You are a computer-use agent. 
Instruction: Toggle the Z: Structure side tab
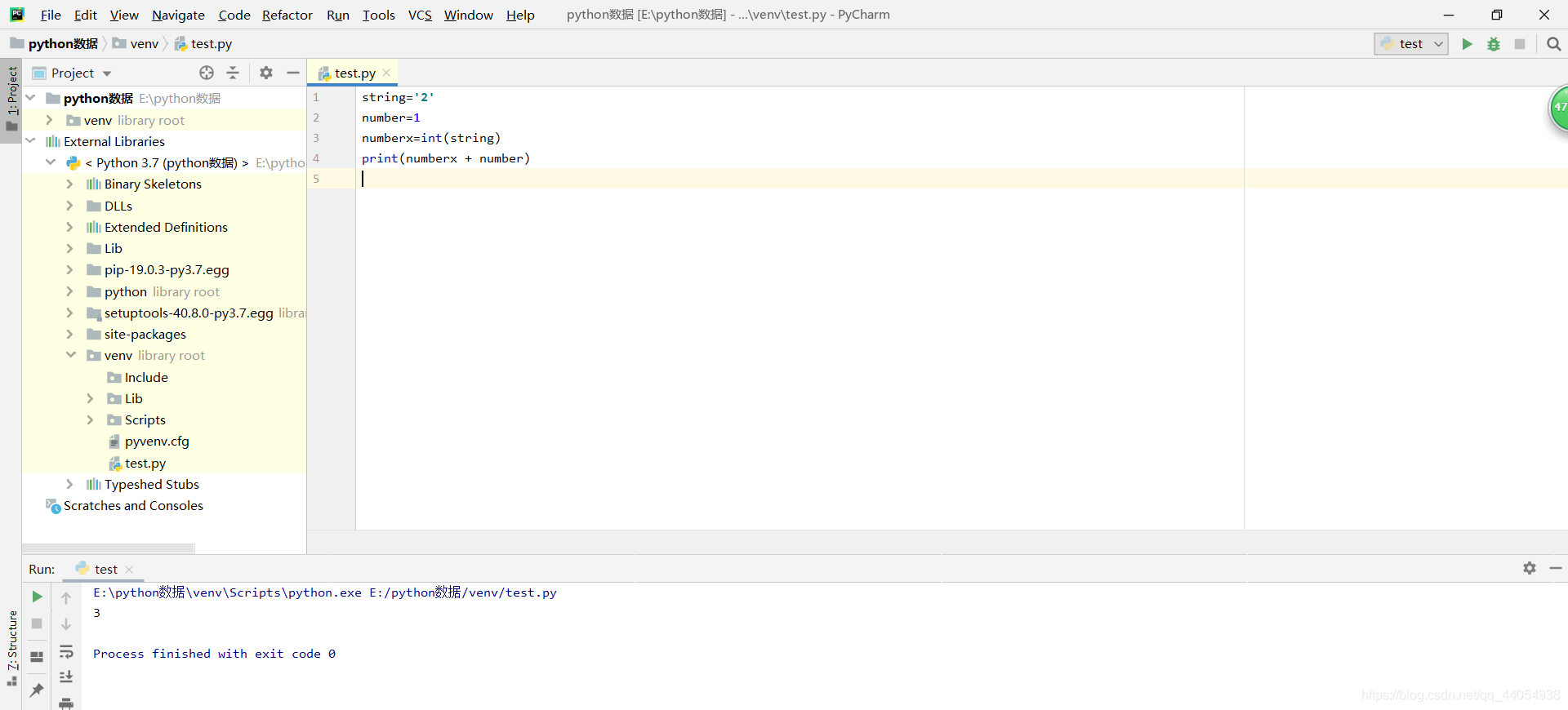11,648
